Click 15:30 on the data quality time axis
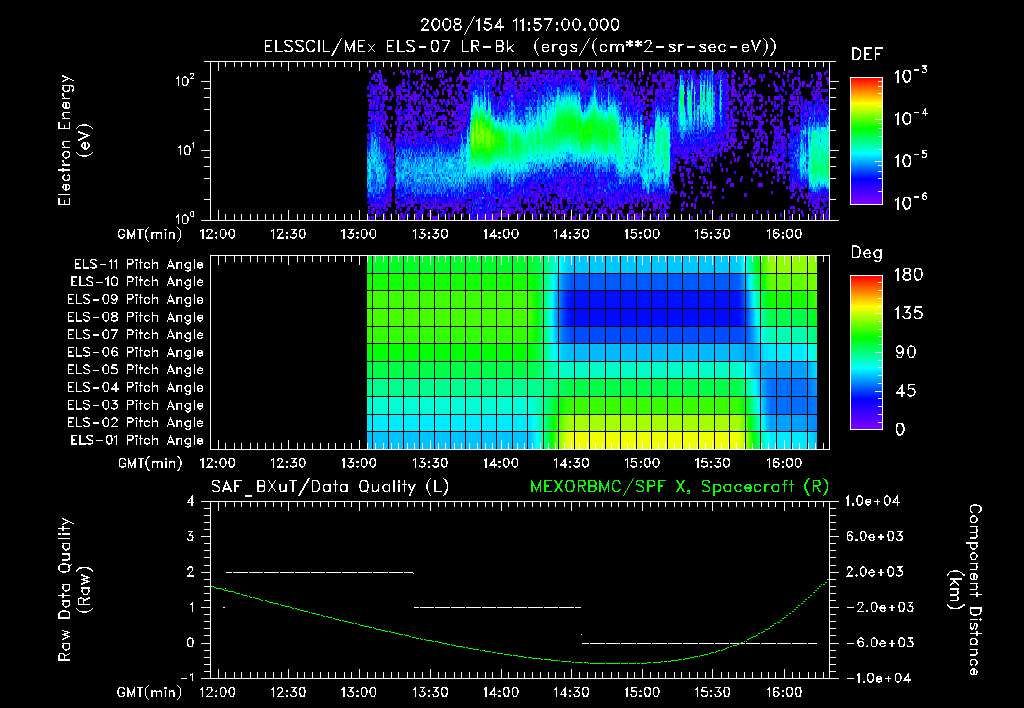The height and width of the screenshot is (708, 1024). 712,692
